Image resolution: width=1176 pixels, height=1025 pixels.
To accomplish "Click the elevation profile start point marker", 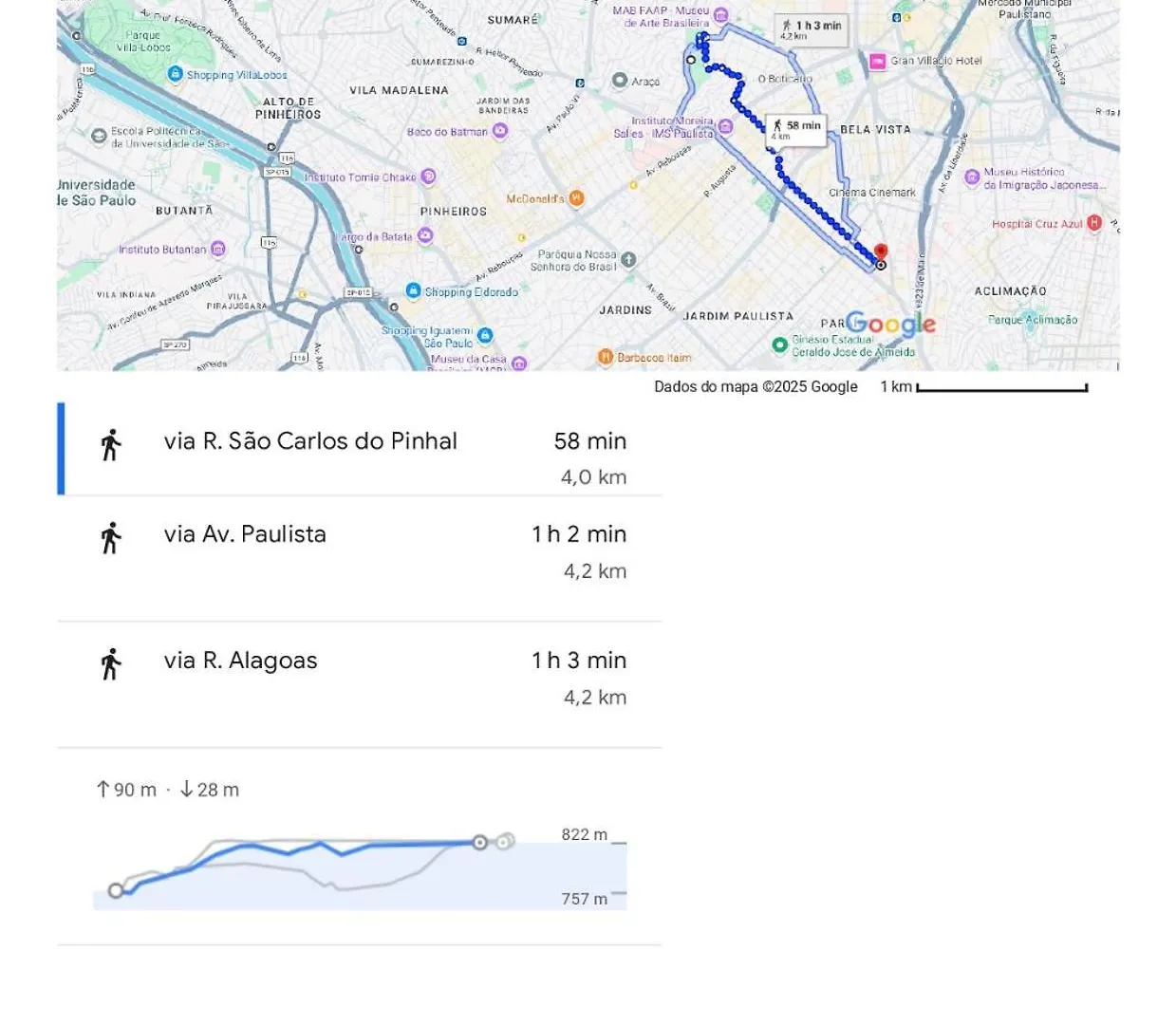I will [116, 890].
